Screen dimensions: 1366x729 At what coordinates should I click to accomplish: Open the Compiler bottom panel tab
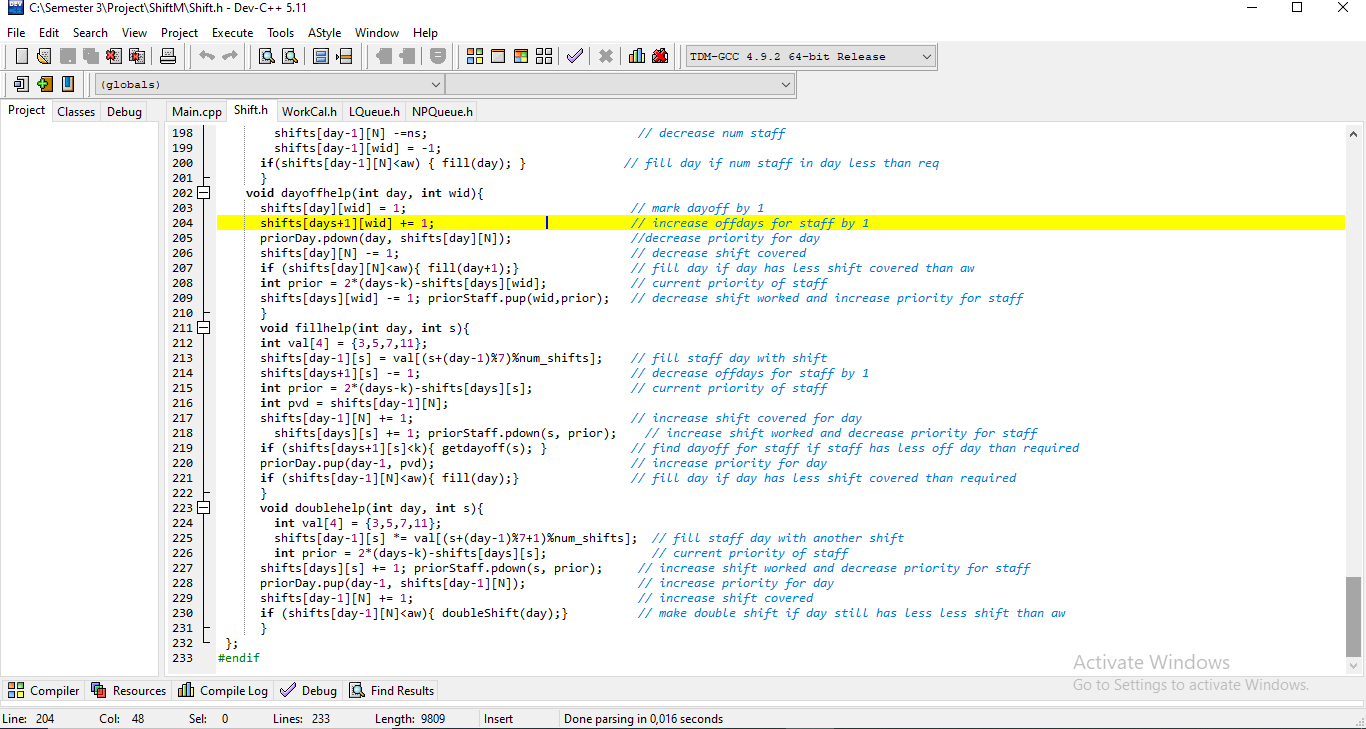[44, 691]
